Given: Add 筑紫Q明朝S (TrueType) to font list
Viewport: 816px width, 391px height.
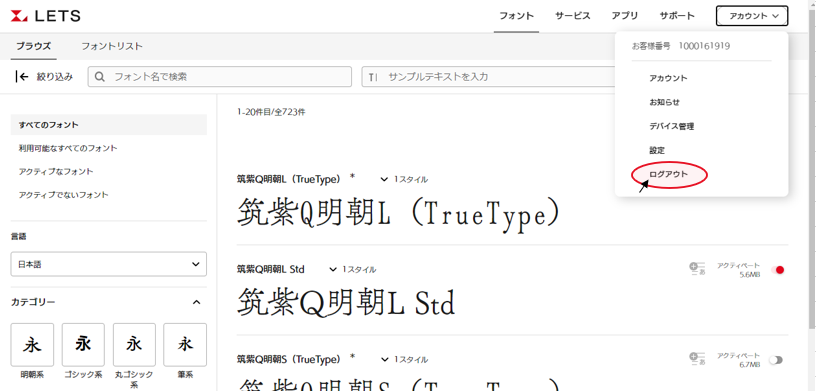Looking at the screenshot, I should pyautogui.click(x=697, y=359).
